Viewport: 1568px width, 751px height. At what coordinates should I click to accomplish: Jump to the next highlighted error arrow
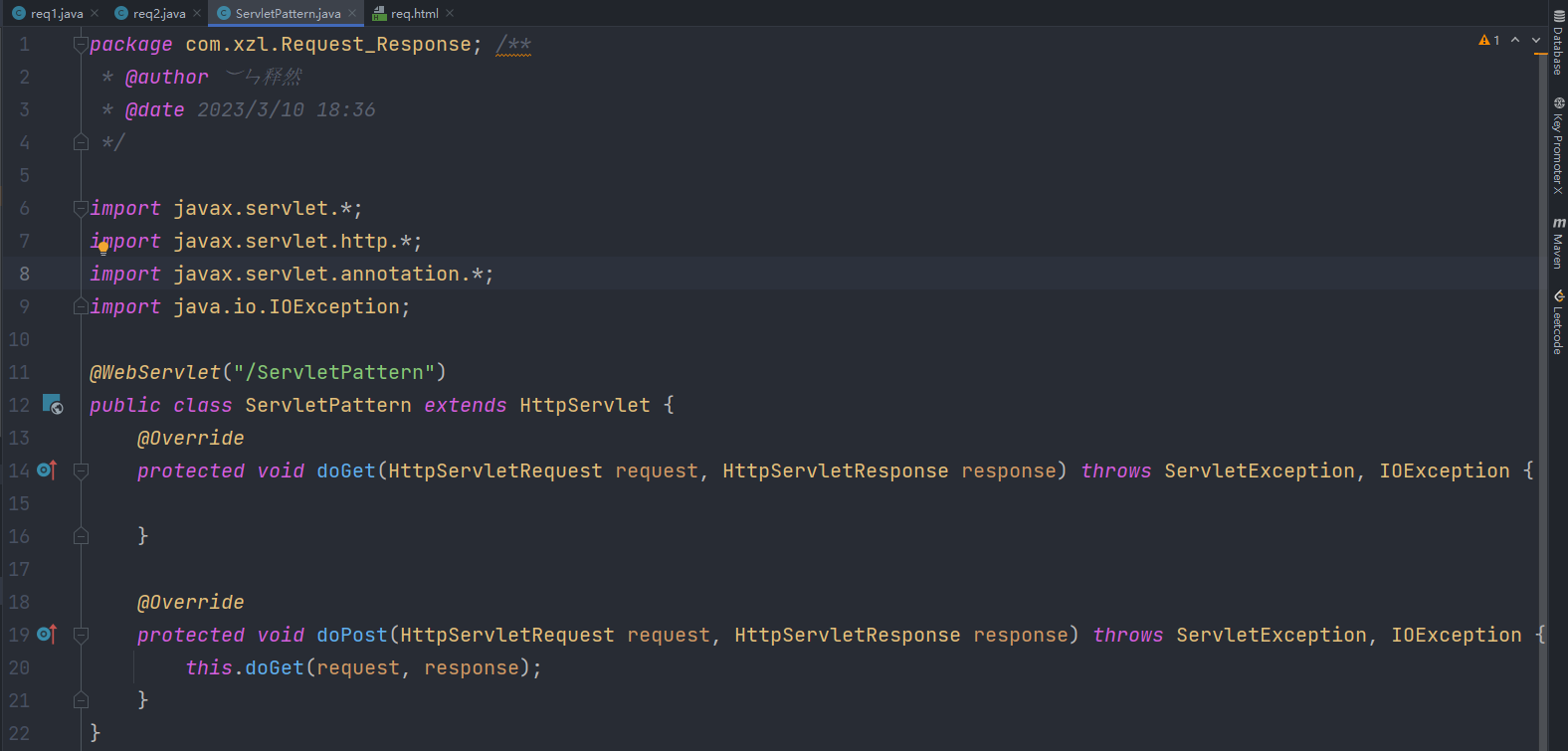pos(1536,40)
